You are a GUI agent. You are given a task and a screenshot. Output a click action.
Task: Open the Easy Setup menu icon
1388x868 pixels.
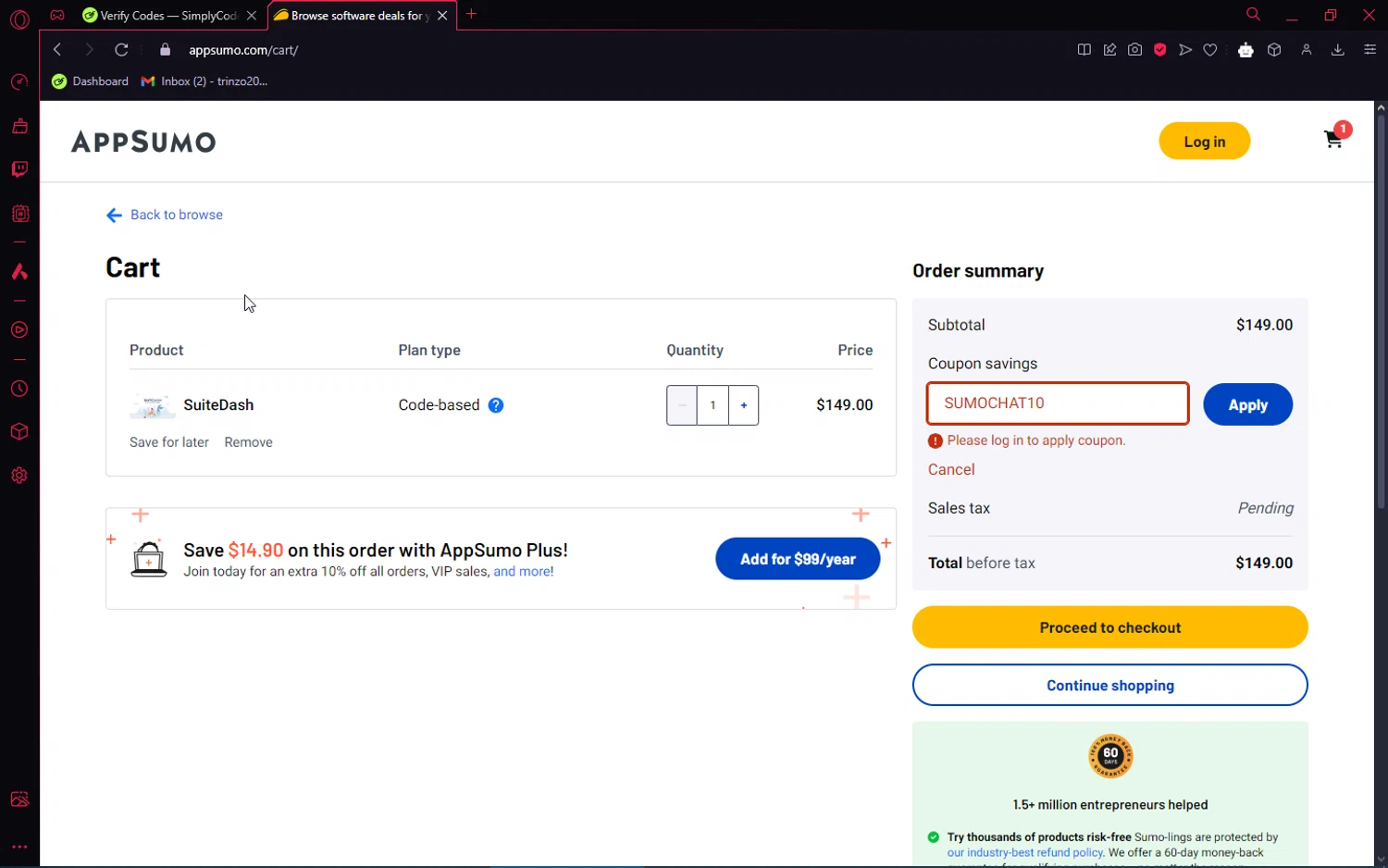click(1370, 50)
